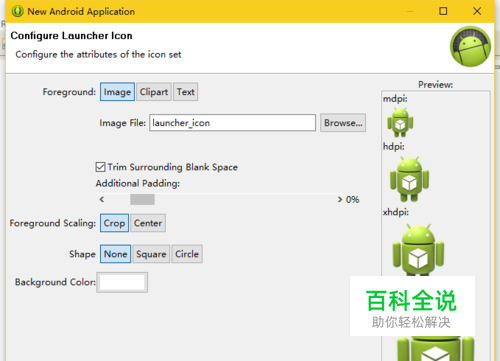500x361 pixels.
Task: Click the xhdpi: label
Action: (396, 212)
